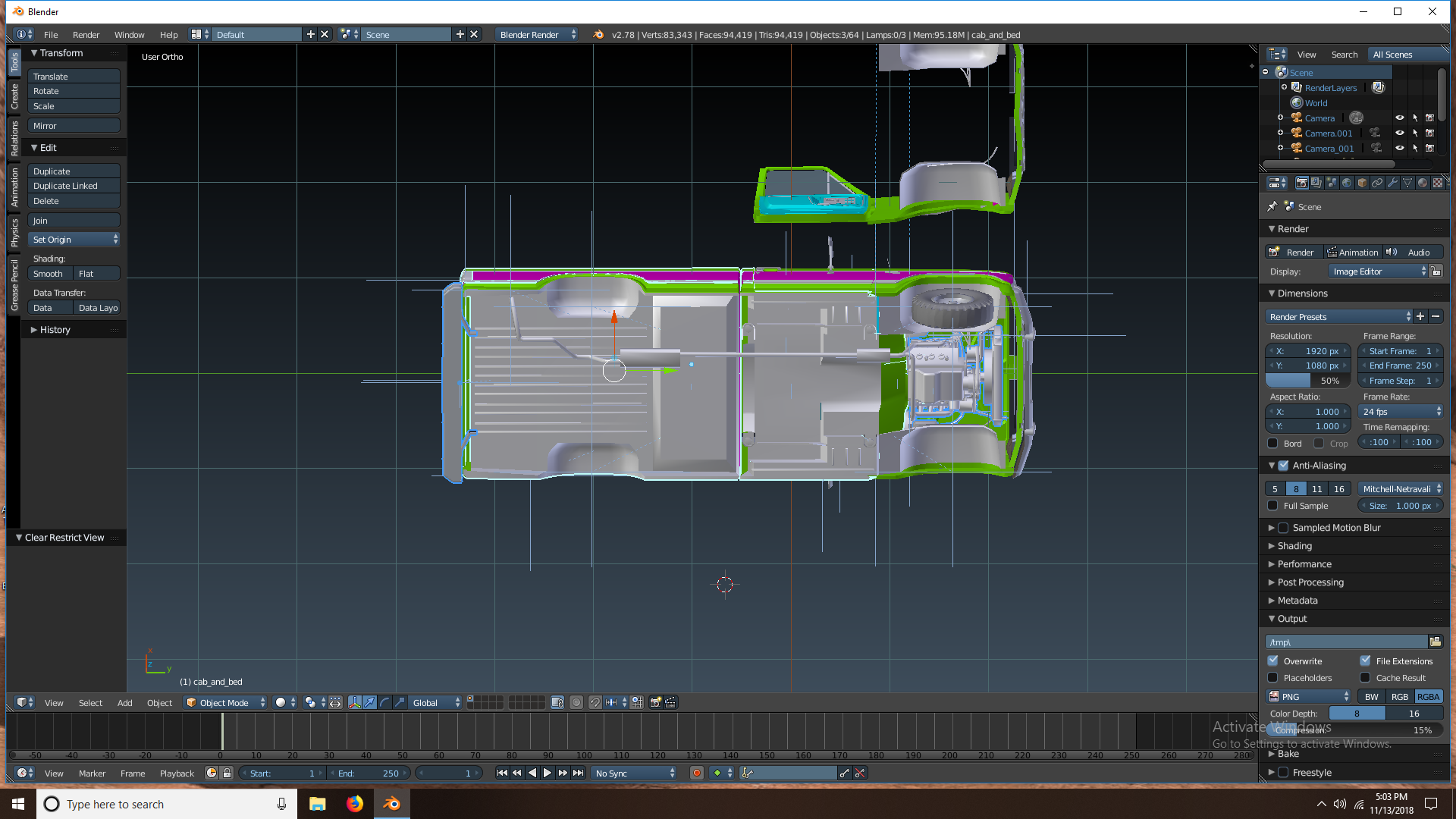
Task: Click the auto keyframe record button
Action: tap(696, 773)
